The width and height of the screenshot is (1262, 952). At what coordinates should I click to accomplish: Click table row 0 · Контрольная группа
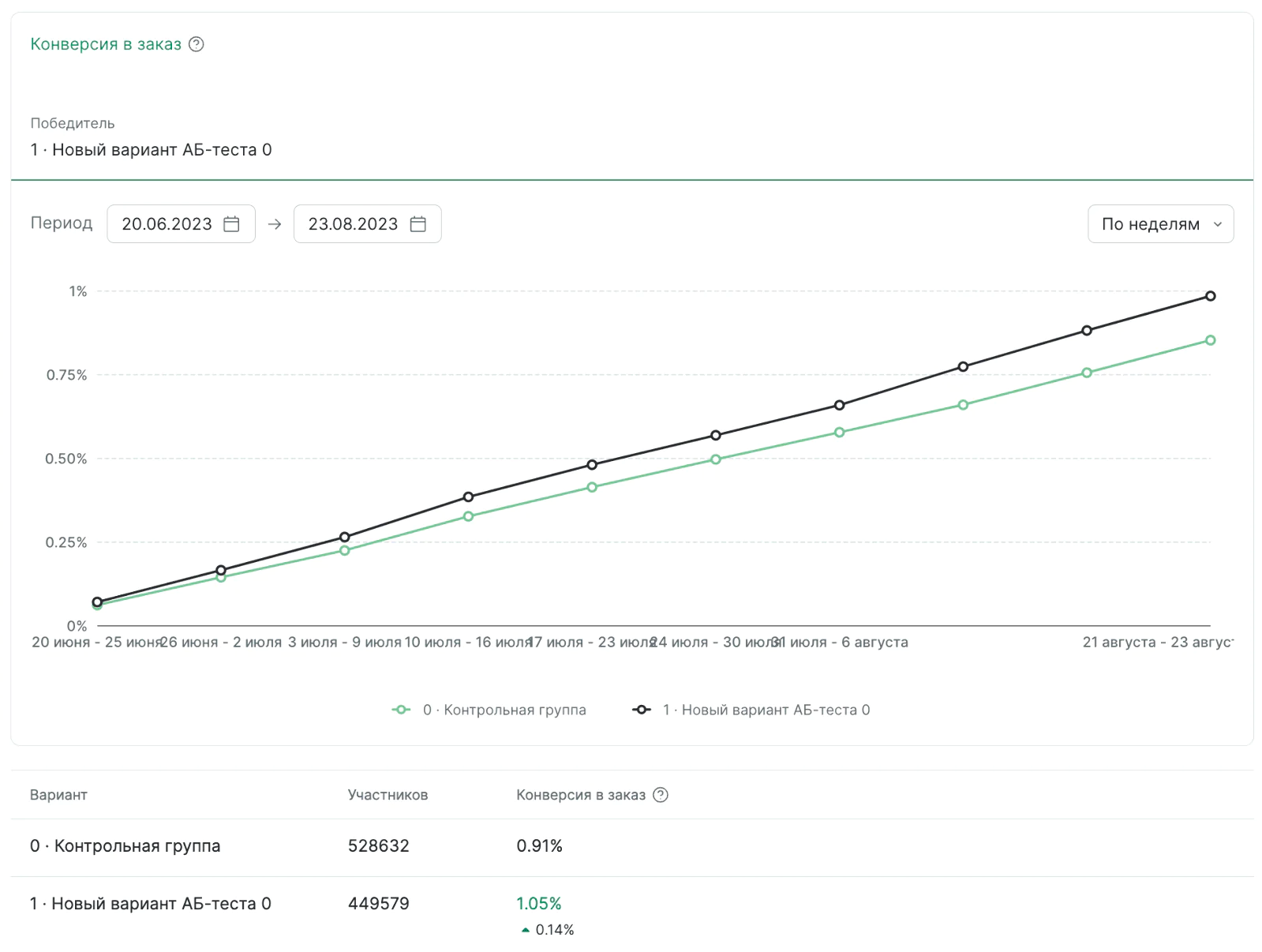pyautogui.click(x=631, y=846)
